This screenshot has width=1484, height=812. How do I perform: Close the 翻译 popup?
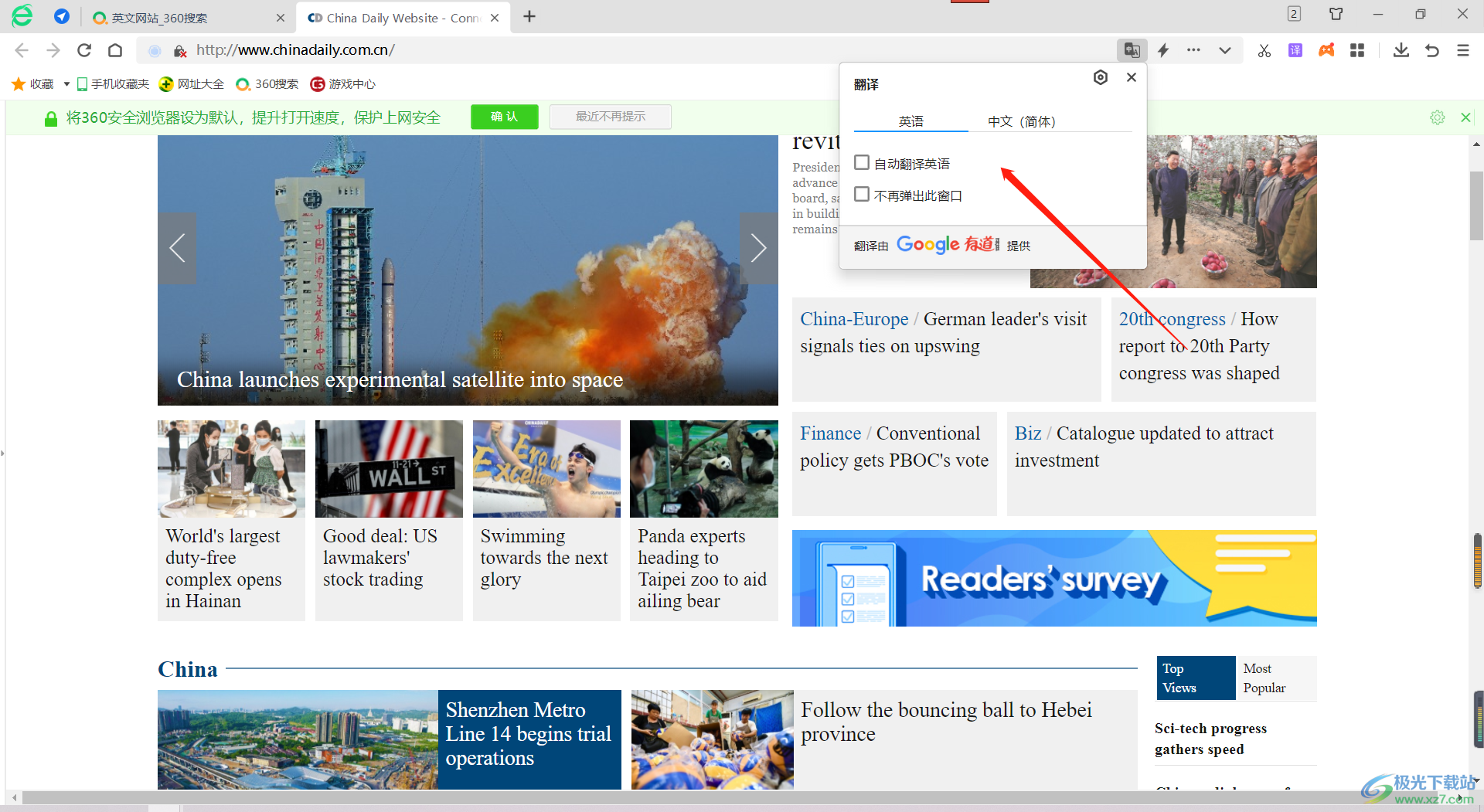tap(1132, 77)
